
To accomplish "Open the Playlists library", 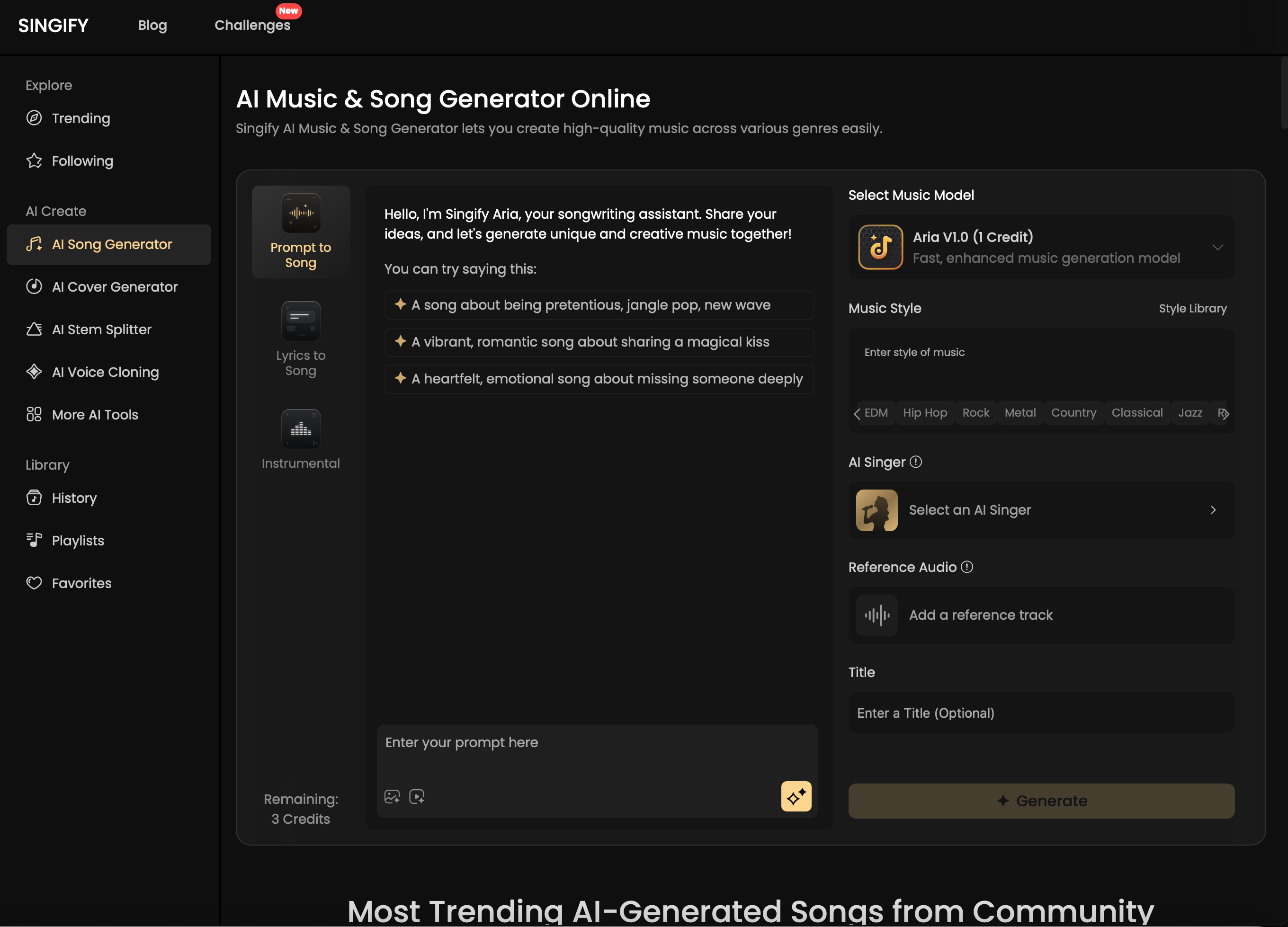I will click(108, 540).
